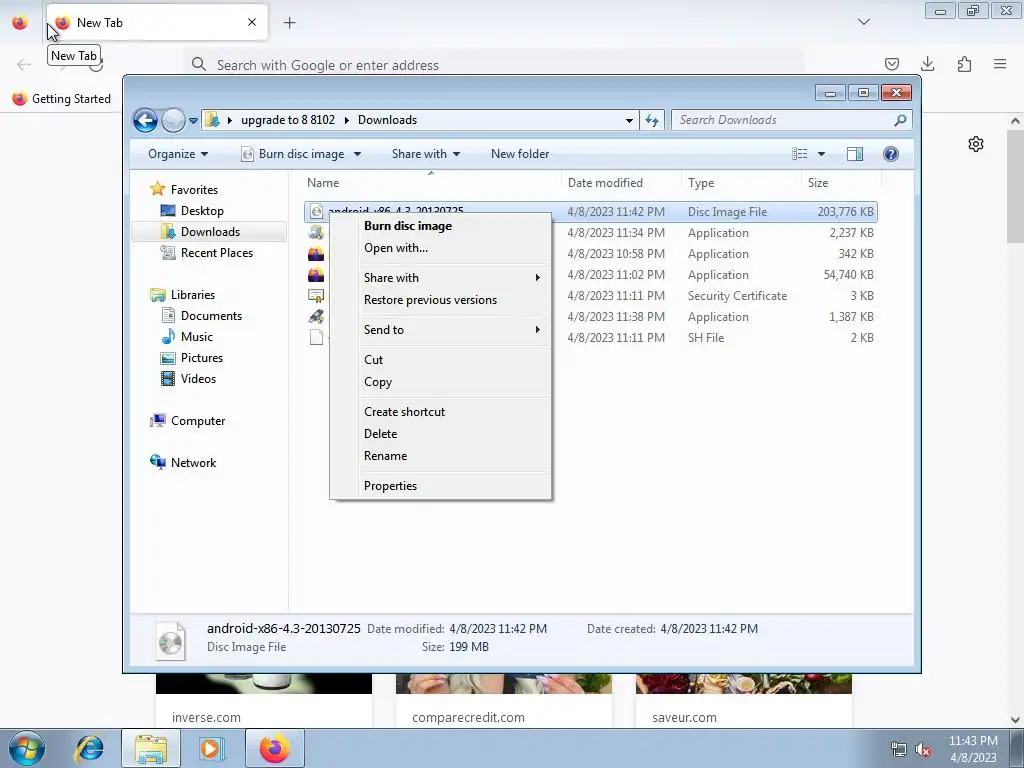Select the SH File blank document icon

coord(316,338)
